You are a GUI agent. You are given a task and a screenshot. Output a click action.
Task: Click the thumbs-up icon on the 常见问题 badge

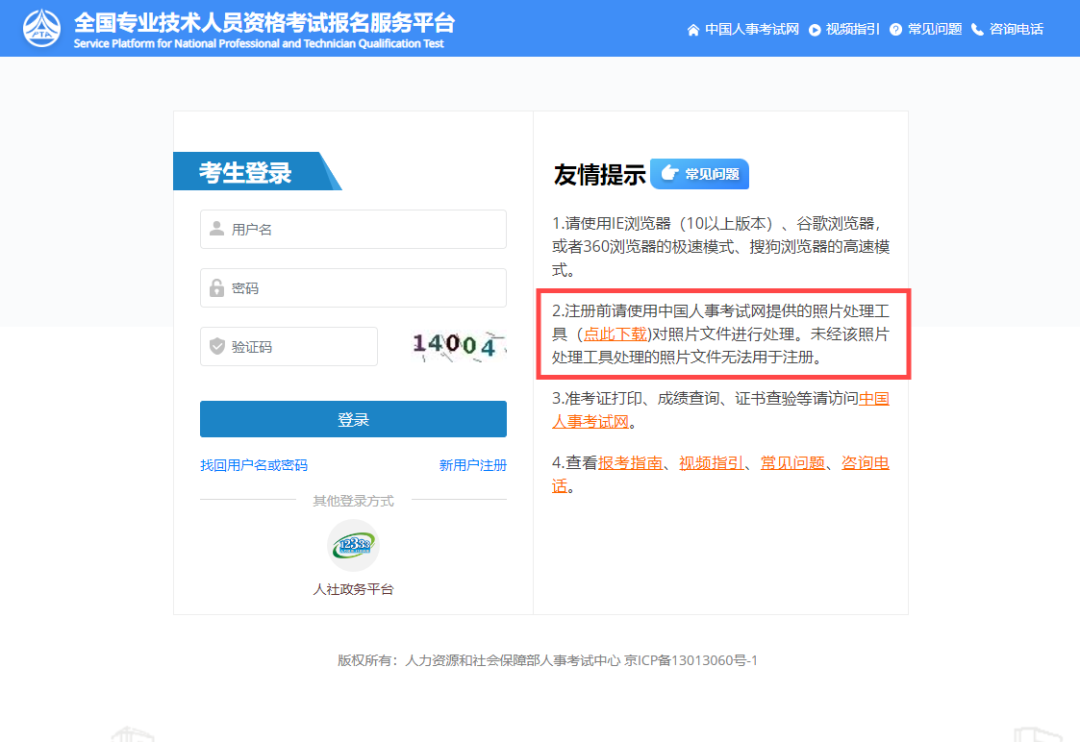668,173
